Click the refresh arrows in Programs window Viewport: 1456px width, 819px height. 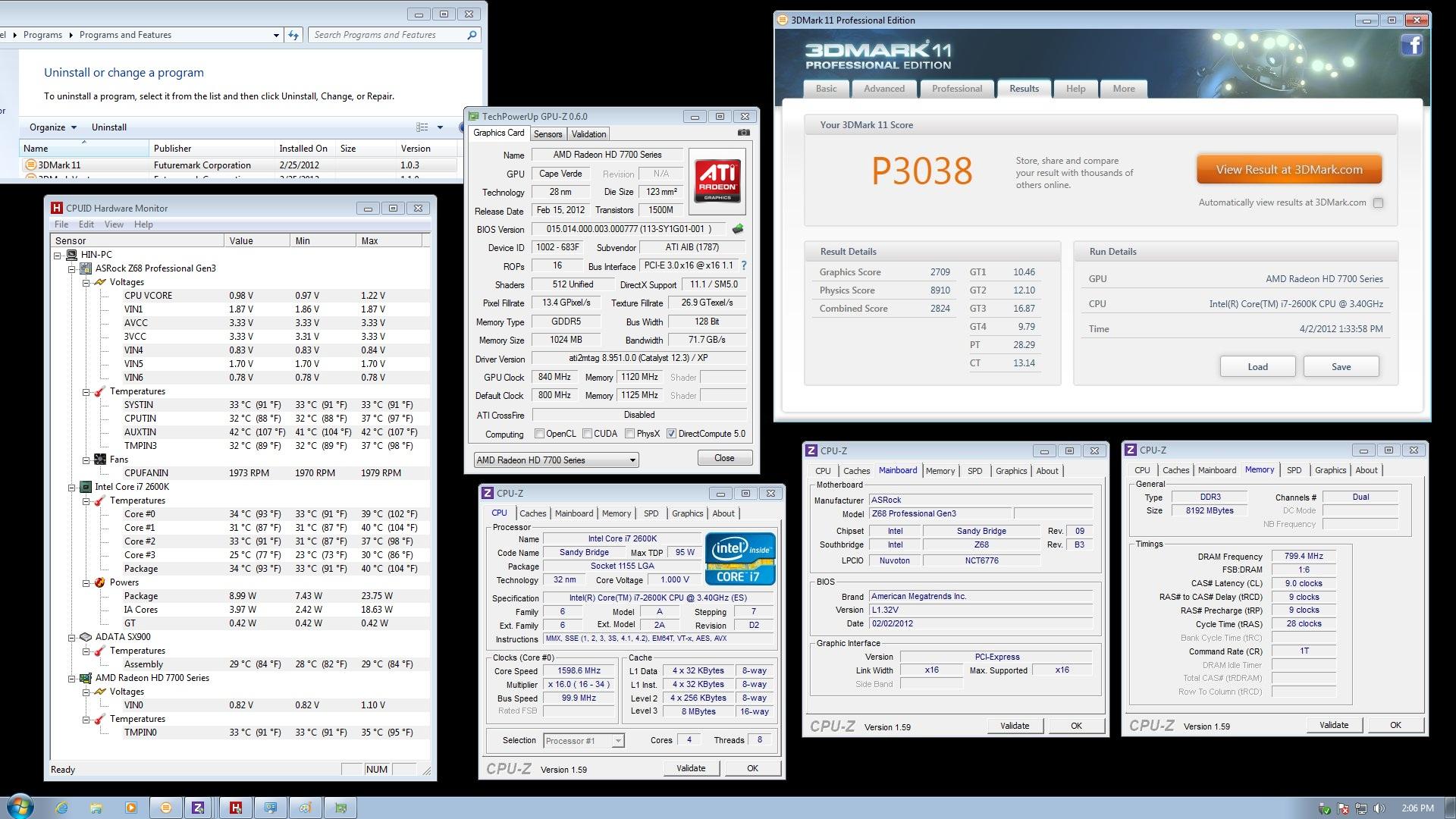(x=294, y=35)
